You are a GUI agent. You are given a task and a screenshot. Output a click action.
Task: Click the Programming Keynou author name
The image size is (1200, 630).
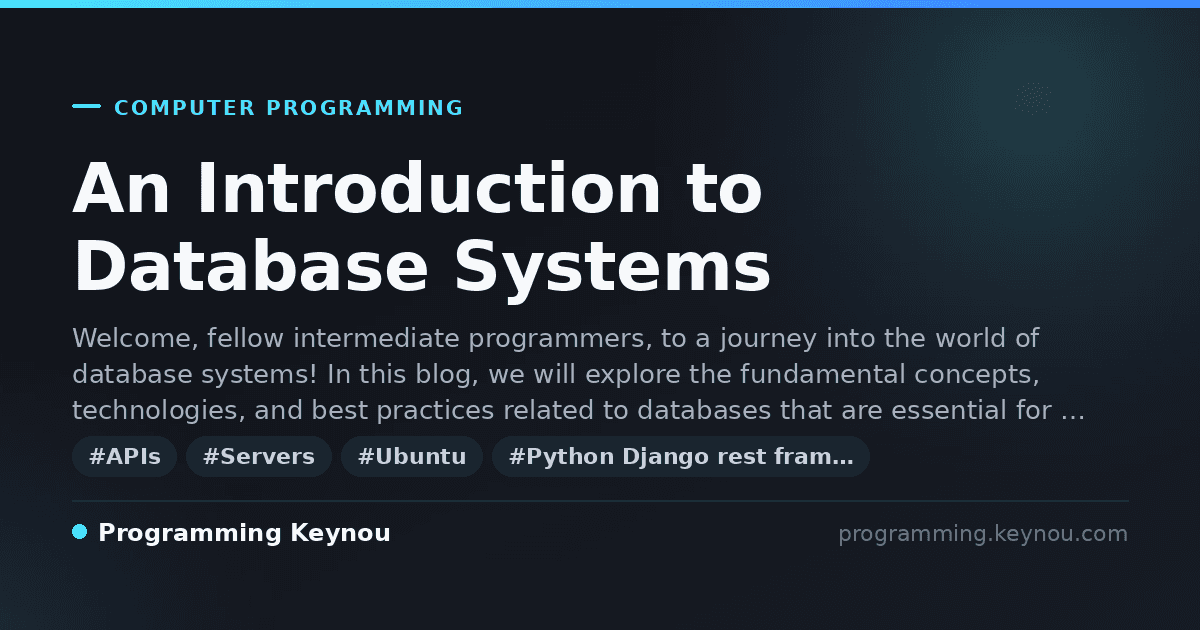(x=244, y=534)
